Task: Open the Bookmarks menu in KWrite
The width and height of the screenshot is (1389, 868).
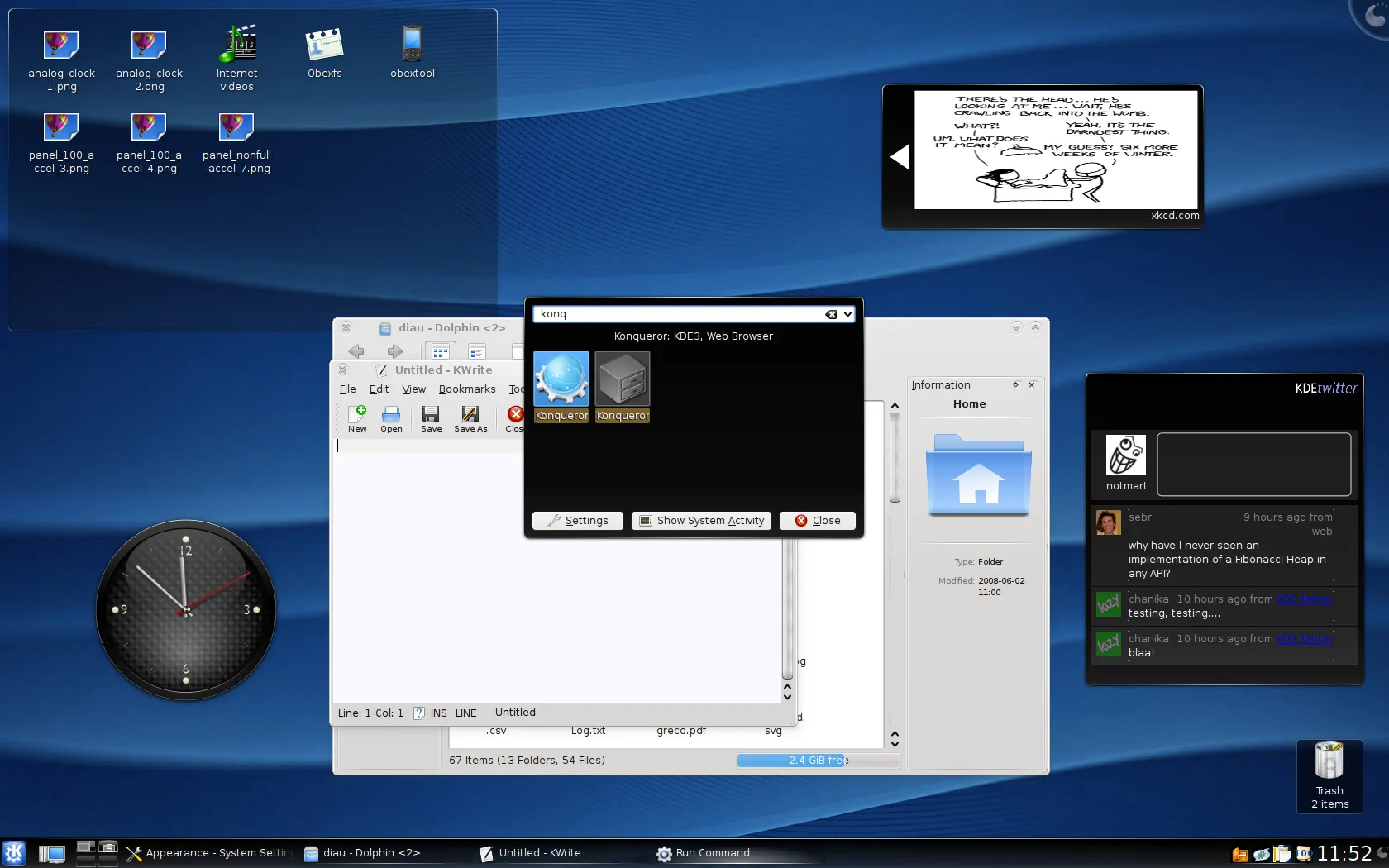Action: (466, 389)
